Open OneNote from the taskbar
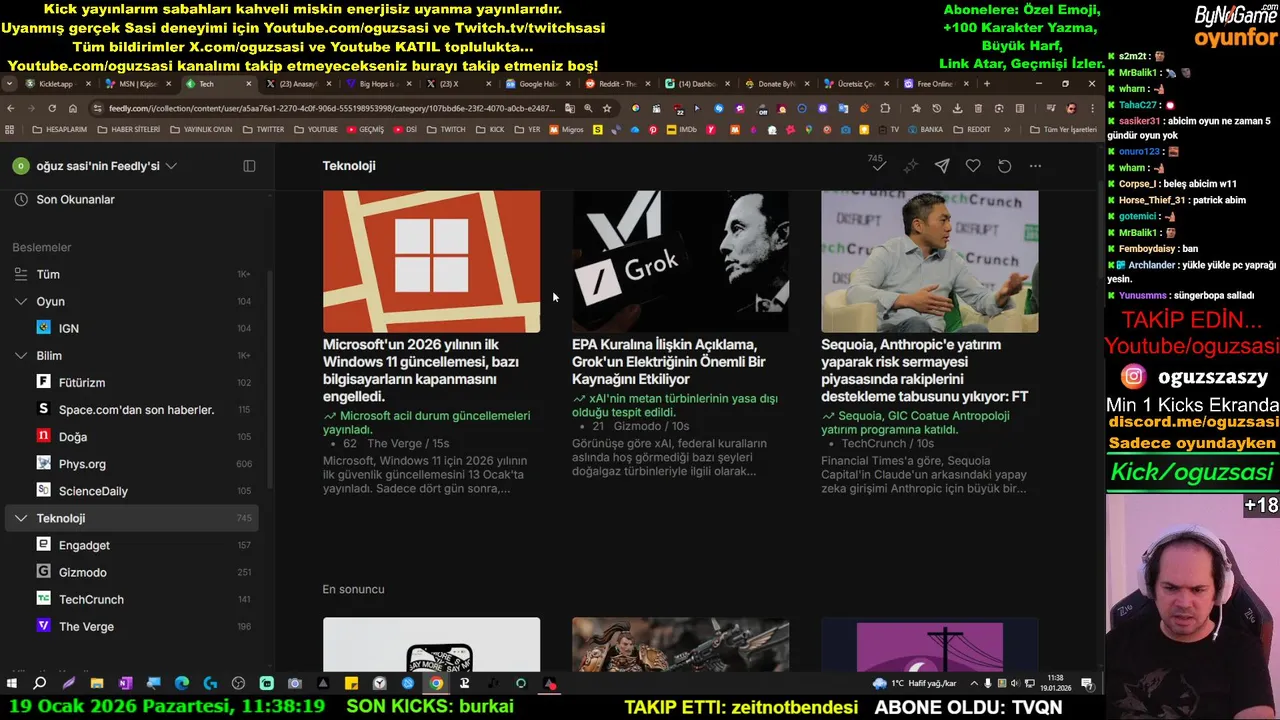Screen dimensions: 1280x720 coord(125,683)
